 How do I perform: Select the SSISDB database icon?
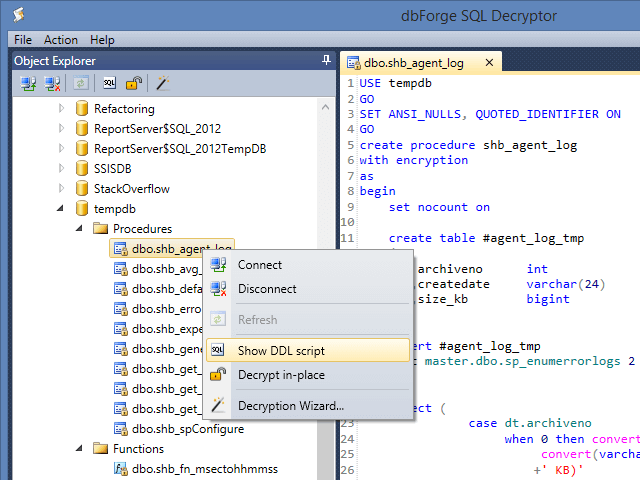click(x=82, y=169)
